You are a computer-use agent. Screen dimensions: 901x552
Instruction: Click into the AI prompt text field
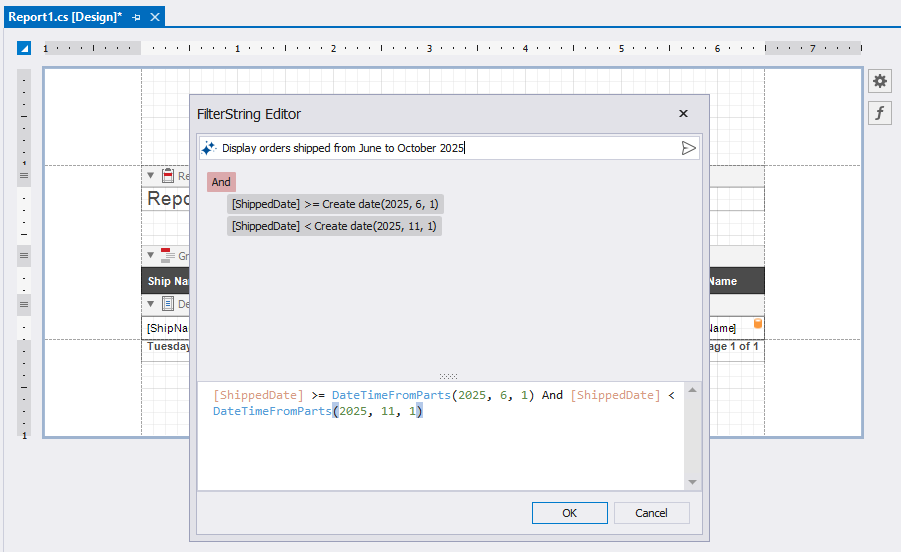pyautogui.click(x=448, y=148)
